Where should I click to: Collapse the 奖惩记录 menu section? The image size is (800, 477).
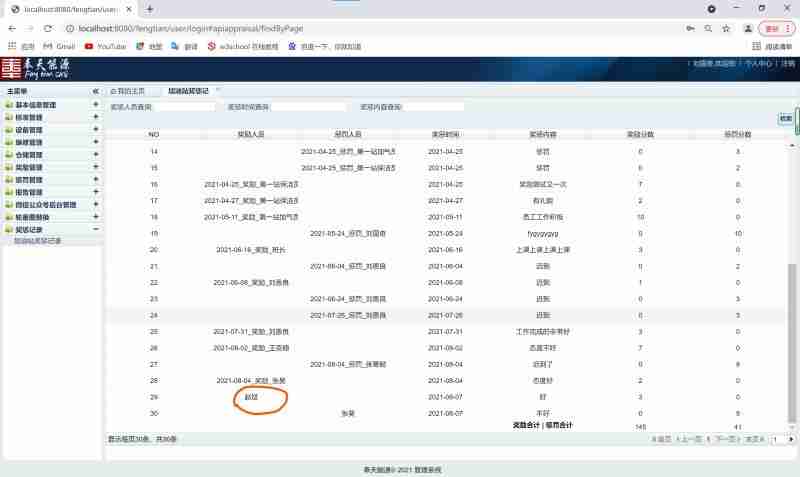95,229
